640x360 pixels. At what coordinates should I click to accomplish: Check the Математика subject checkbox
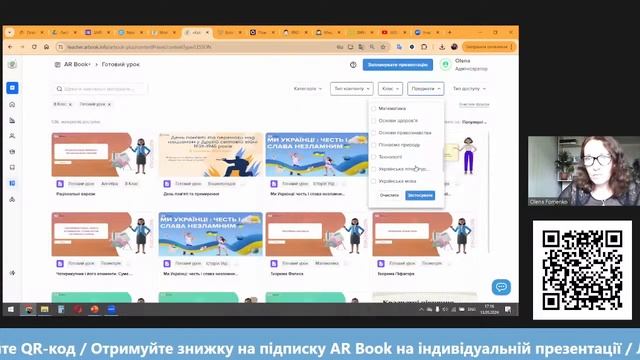pyautogui.click(x=373, y=109)
